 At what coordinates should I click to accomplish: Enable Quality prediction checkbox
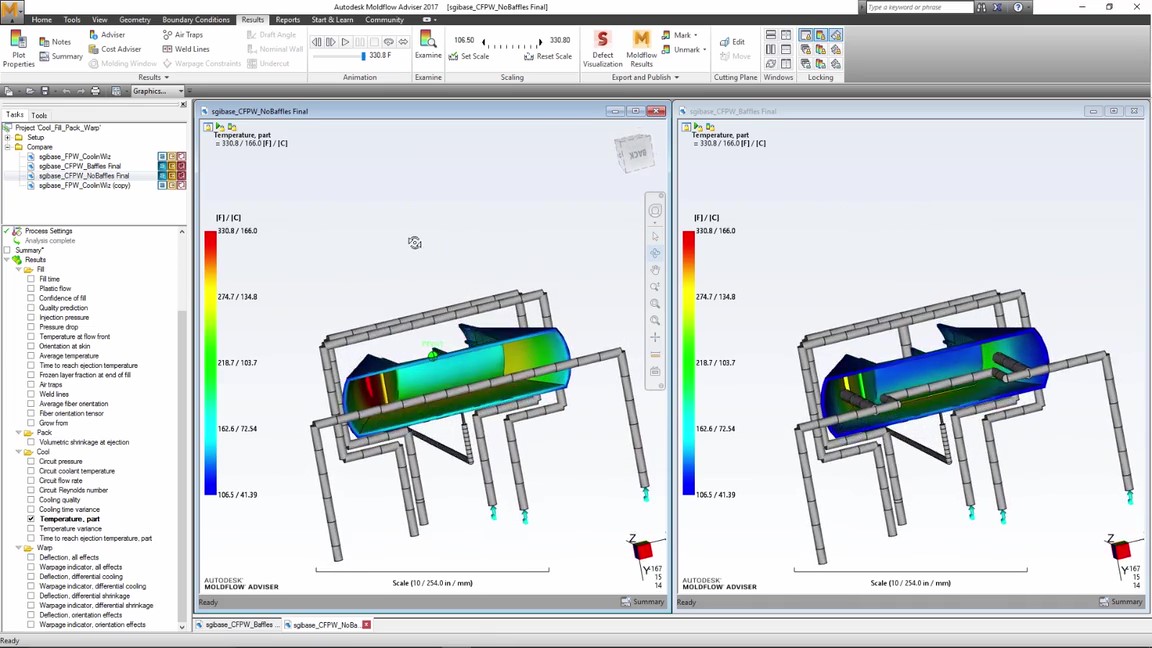click(x=31, y=308)
